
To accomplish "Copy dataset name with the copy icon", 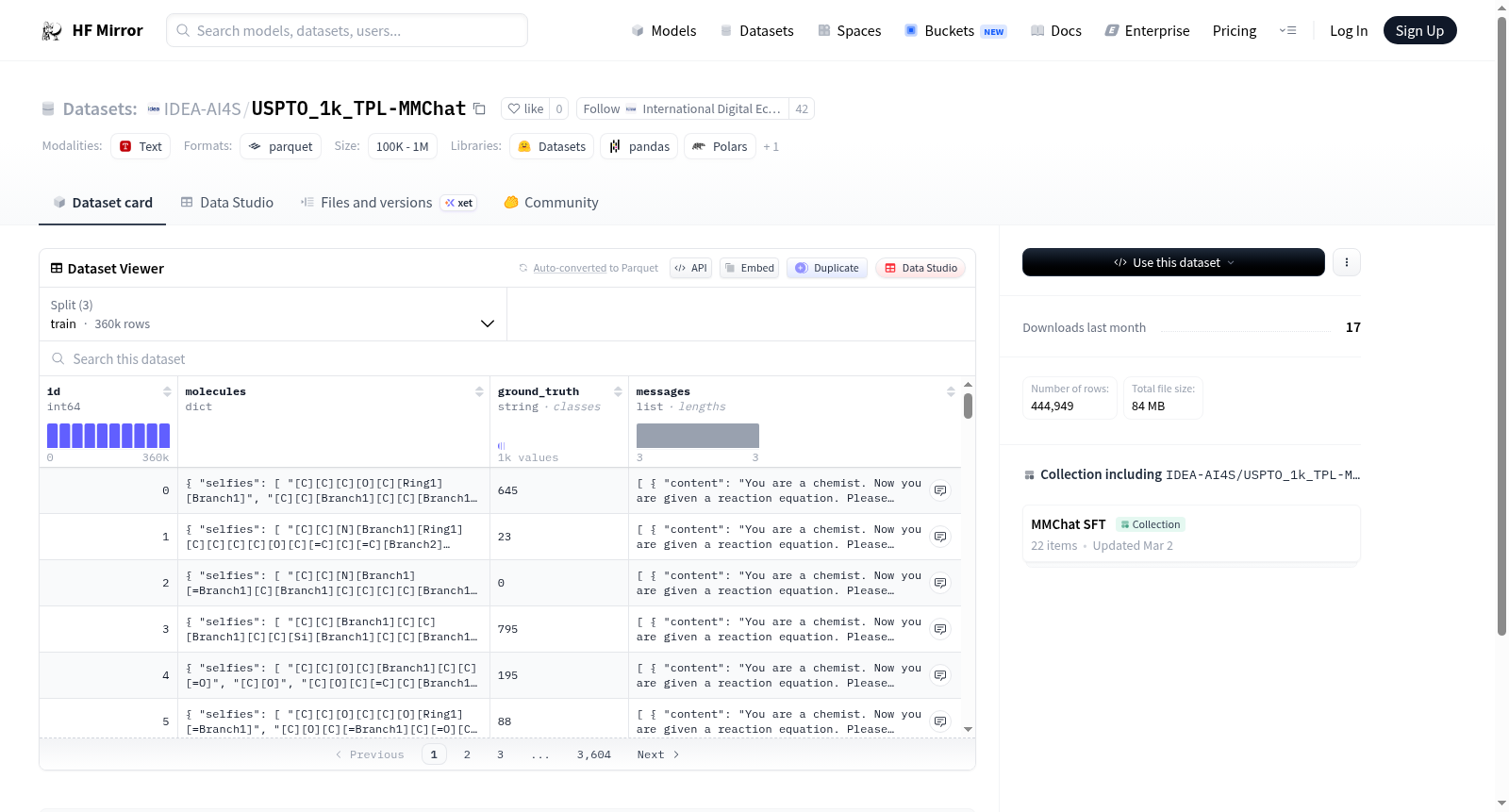I will point(479,108).
